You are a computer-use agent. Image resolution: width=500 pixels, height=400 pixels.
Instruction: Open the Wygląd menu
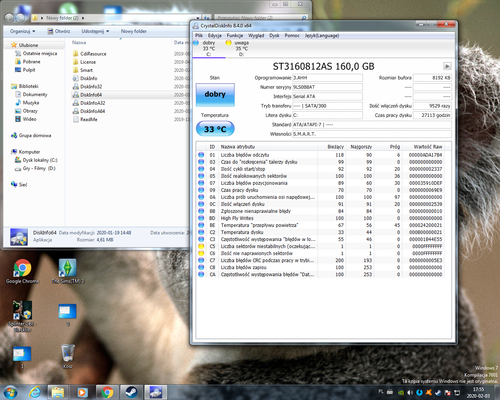(256, 35)
